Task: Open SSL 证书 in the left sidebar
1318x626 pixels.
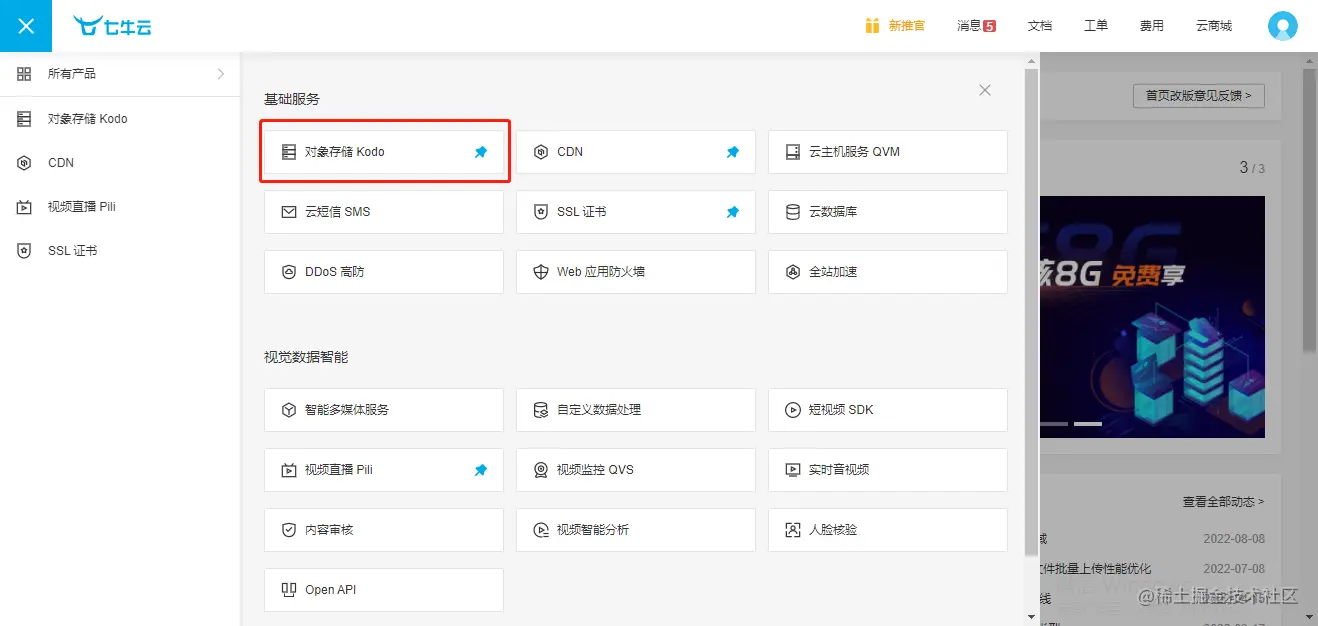Action: coord(72,251)
